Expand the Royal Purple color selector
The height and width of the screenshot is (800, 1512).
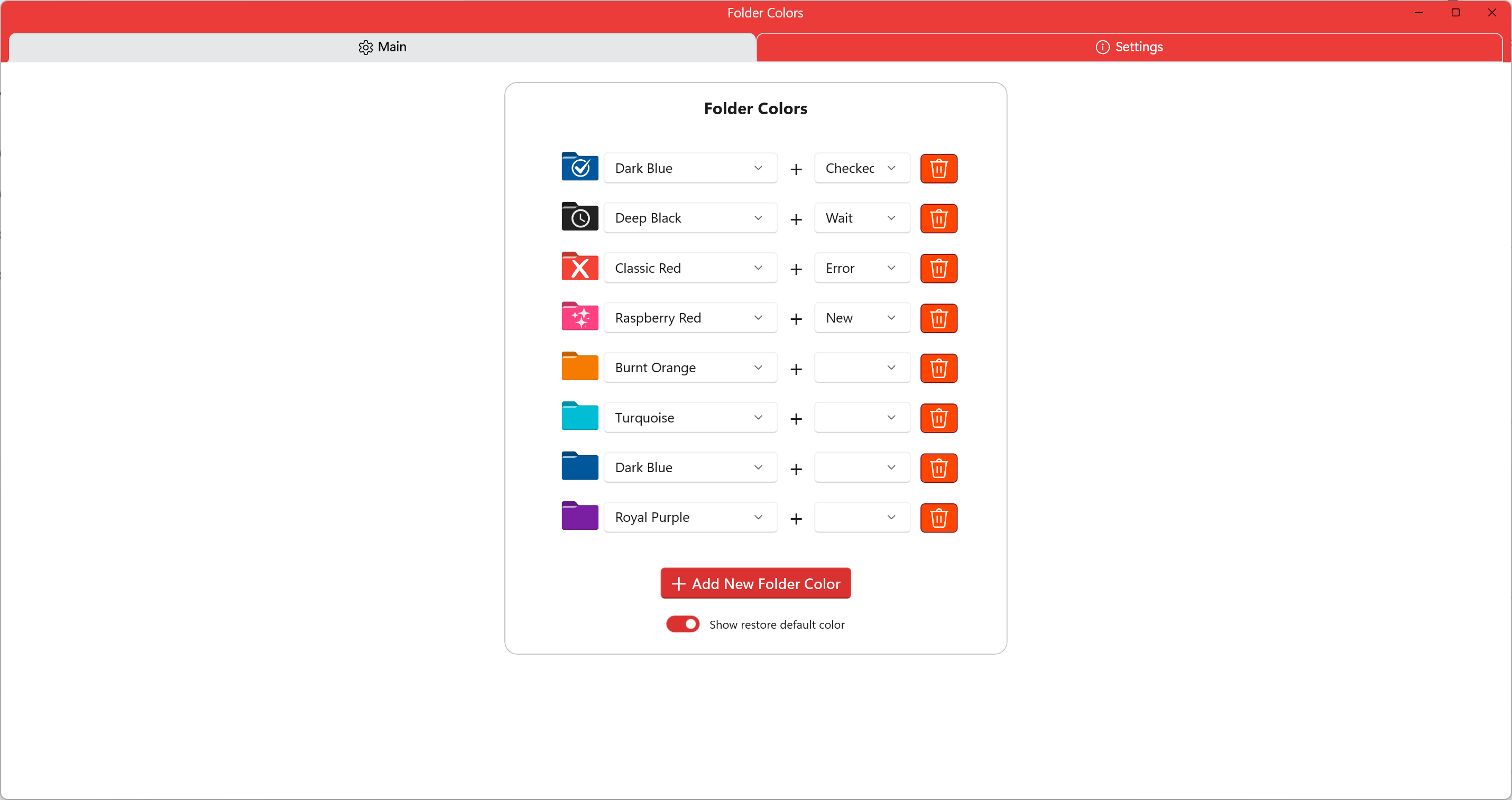(x=690, y=518)
